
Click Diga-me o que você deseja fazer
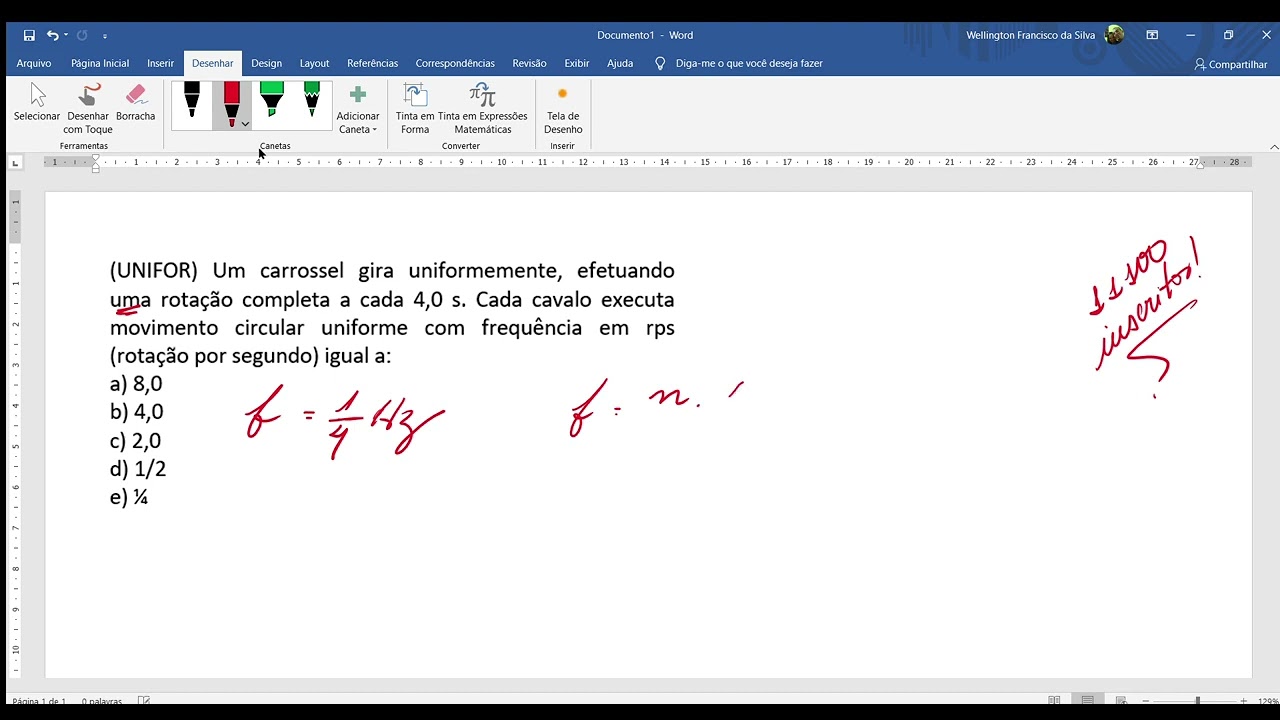click(749, 63)
